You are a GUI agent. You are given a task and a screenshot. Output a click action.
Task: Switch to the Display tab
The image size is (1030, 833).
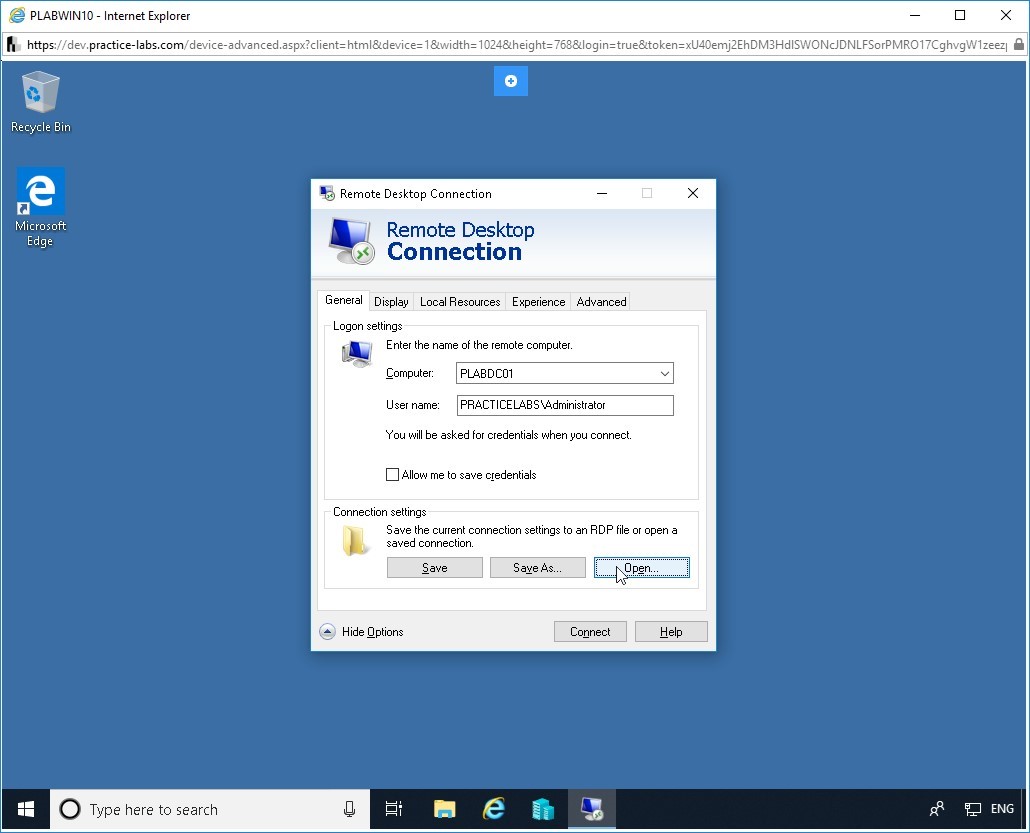392,302
